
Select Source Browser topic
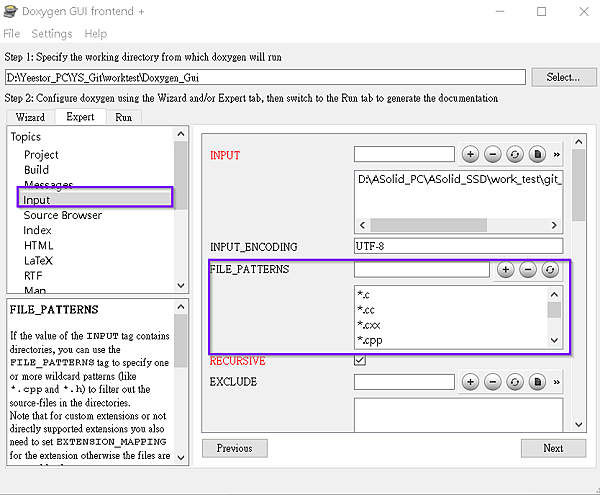point(63,215)
